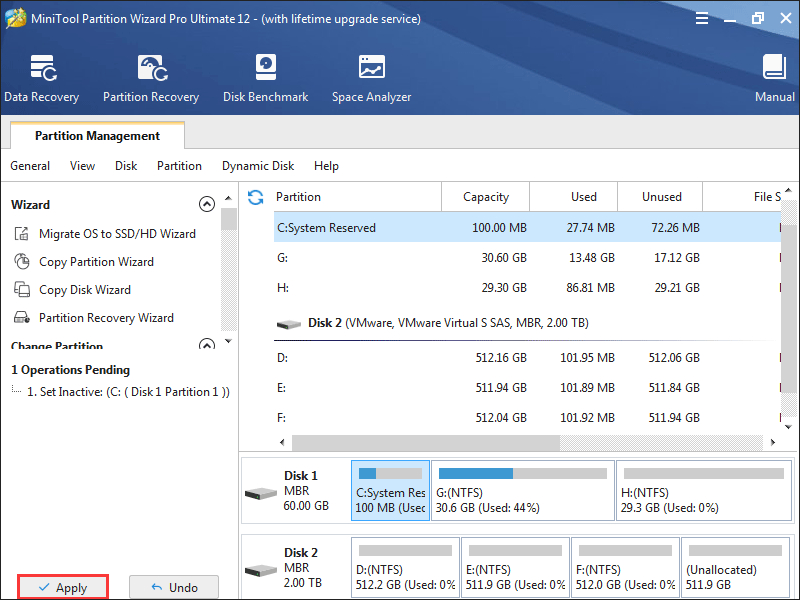Click the horizontal scrollbar of partition list
Viewport: 800px width, 600px height.
pos(528,442)
